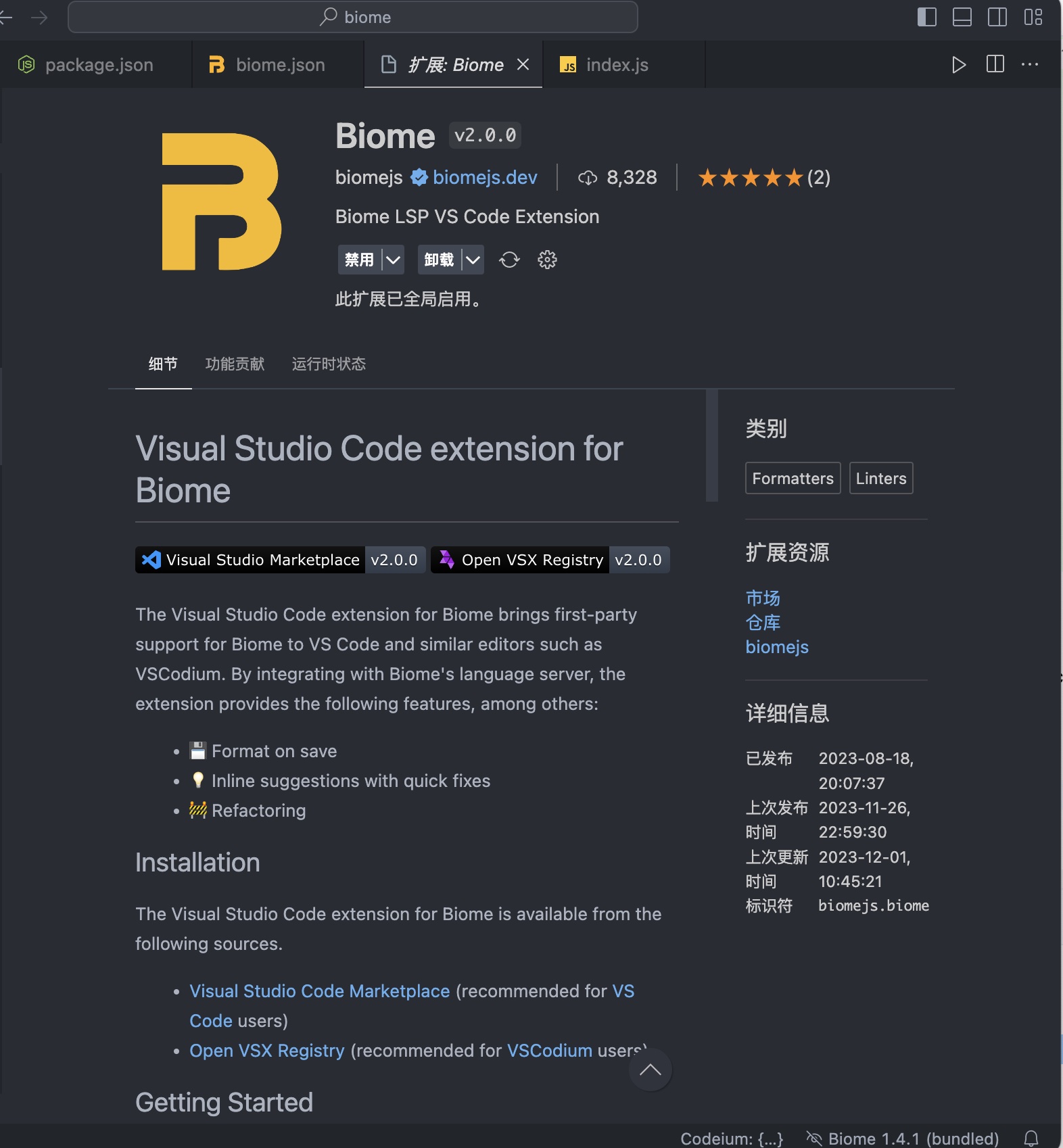Image resolution: width=1063 pixels, height=1148 pixels.
Task: Click the biome command center search box
Action: click(353, 17)
